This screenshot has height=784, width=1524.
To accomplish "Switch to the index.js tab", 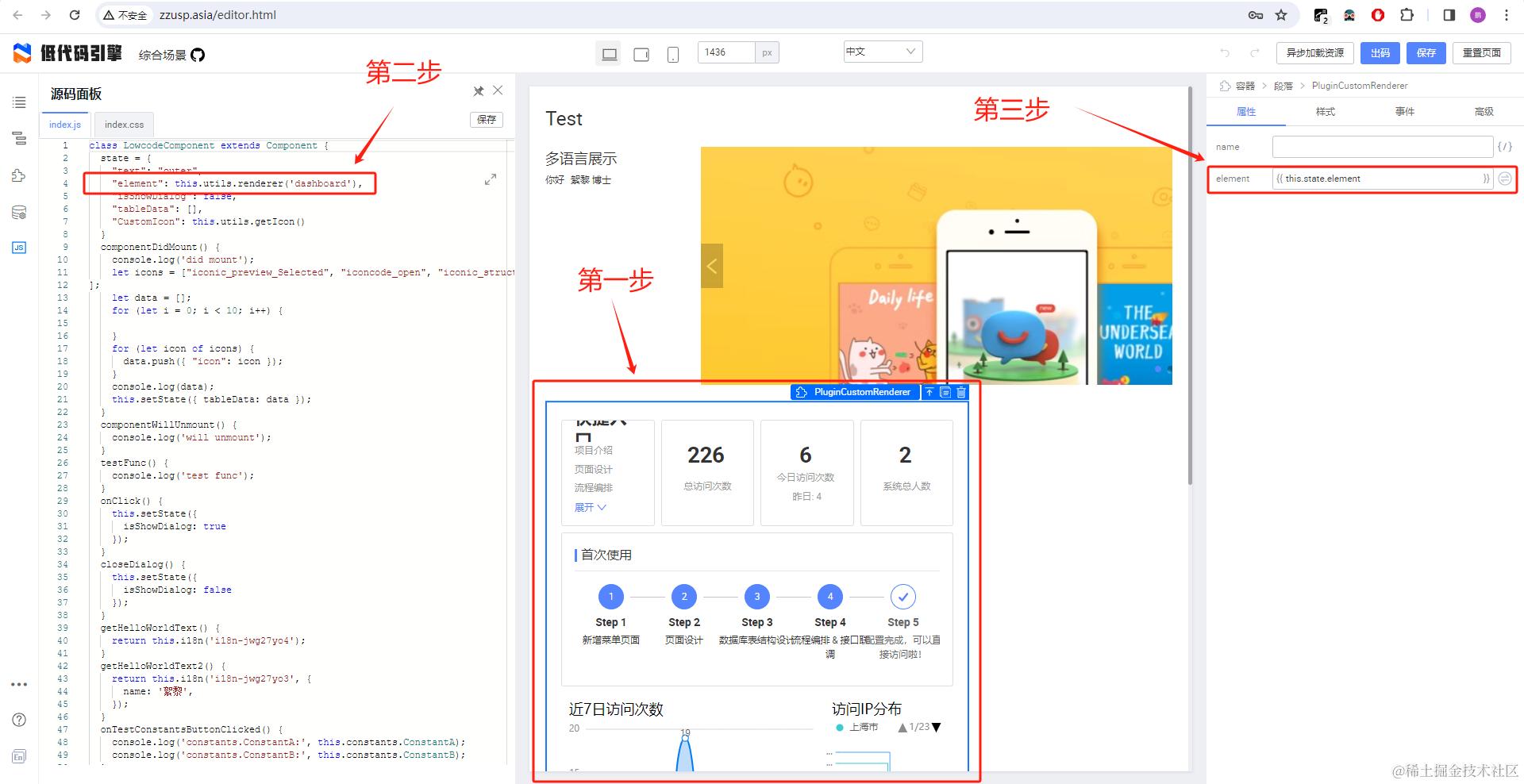I will (65, 125).
